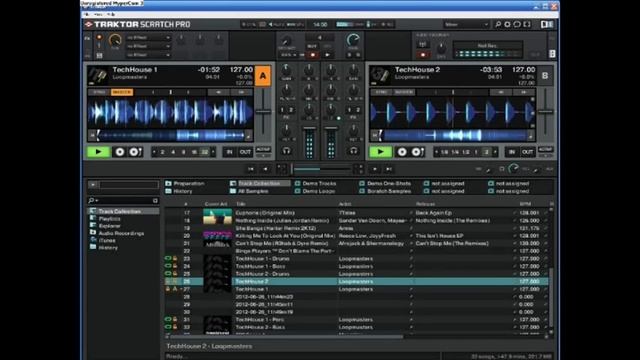
Task: Toggle left channel headphone cue
Action: point(287,151)
